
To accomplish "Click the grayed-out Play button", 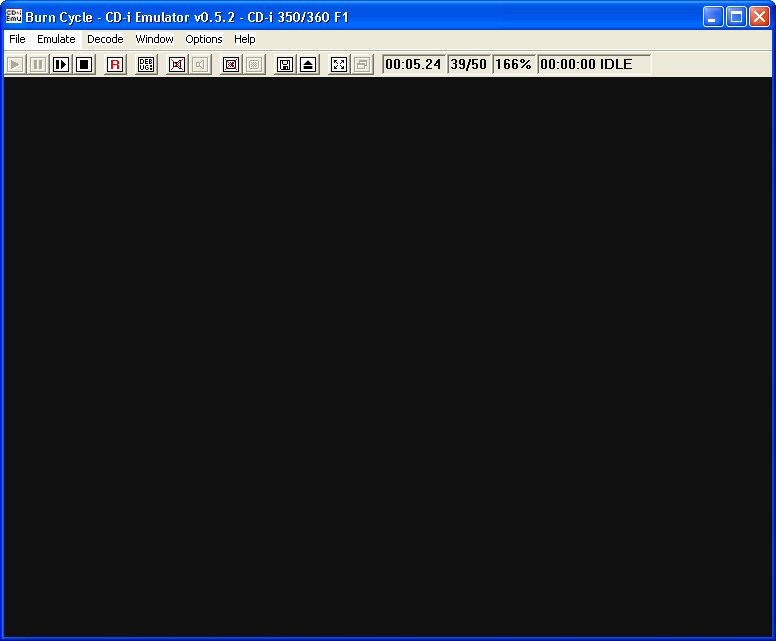I will point(15,64).
